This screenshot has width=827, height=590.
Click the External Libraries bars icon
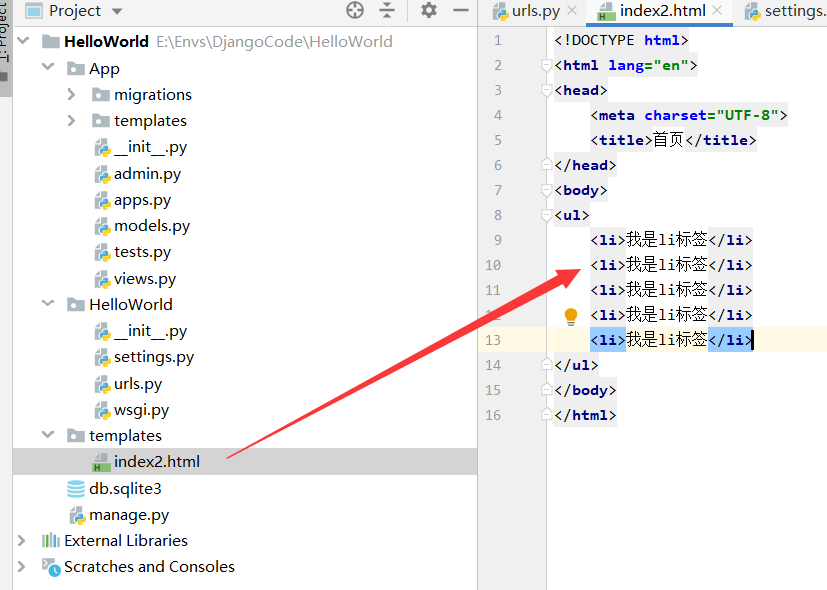51,540
